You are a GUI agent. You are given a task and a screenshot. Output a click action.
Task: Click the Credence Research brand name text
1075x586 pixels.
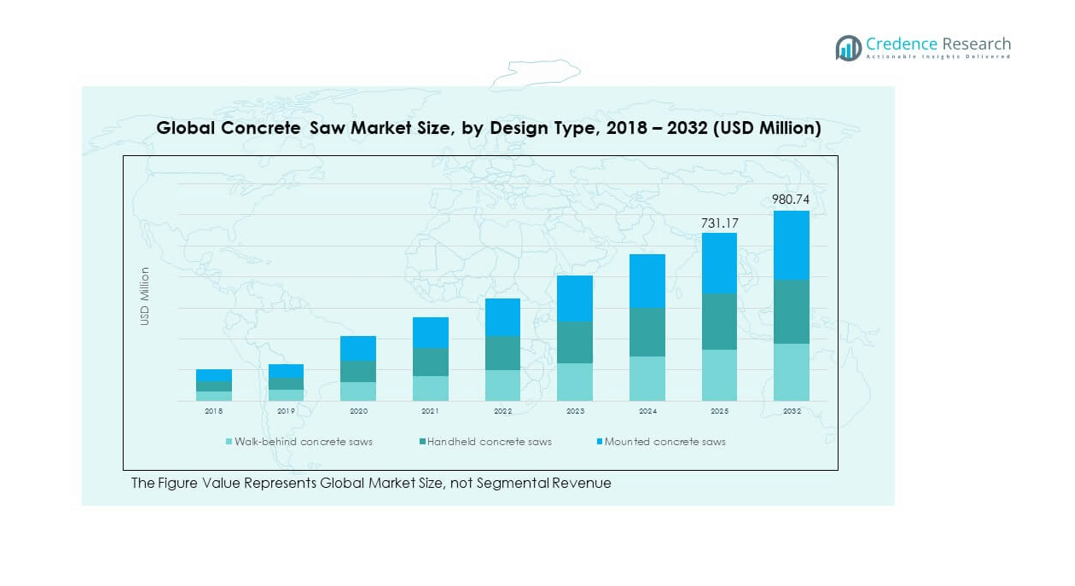[937, 44]
